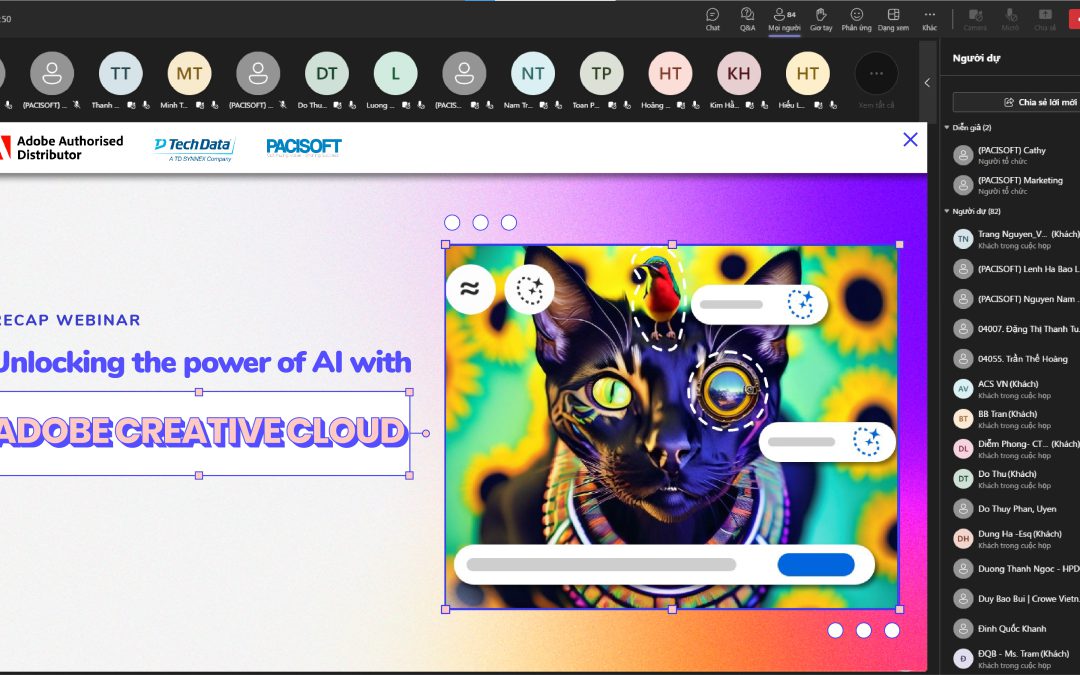
Task: Select the HT avatar for Hoàng
Action: pos(670,73)
